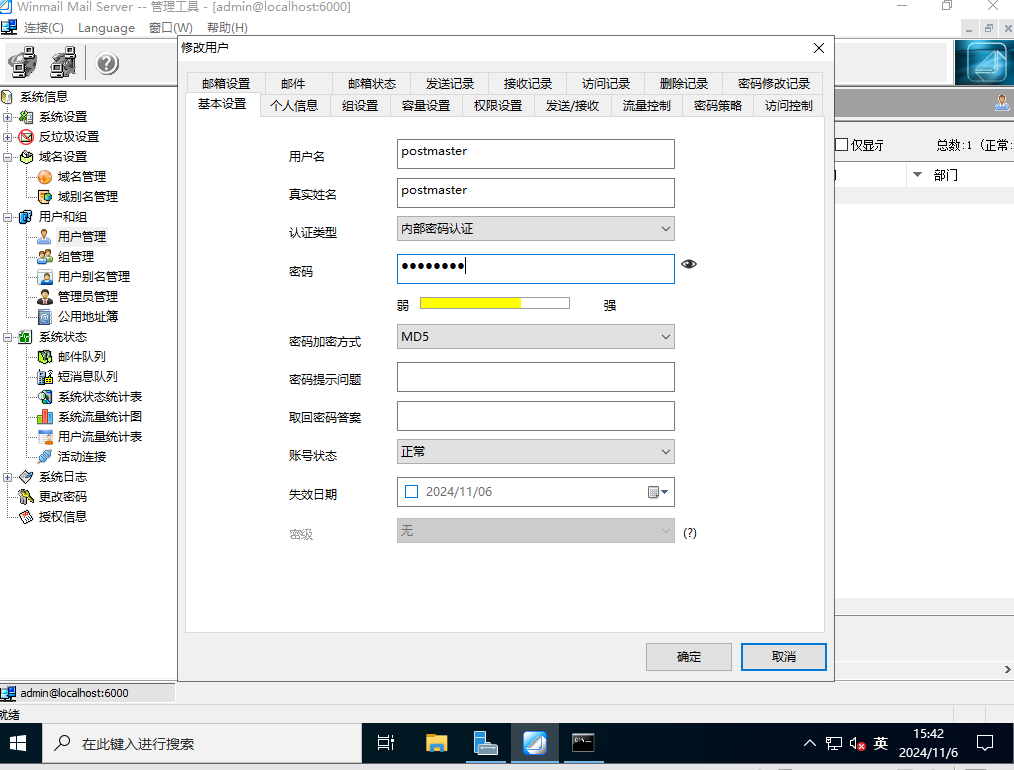Viewport: 1014px width, 770px height.
Task: Click the 域名管理 icon
Action: (x=45, y=177)
